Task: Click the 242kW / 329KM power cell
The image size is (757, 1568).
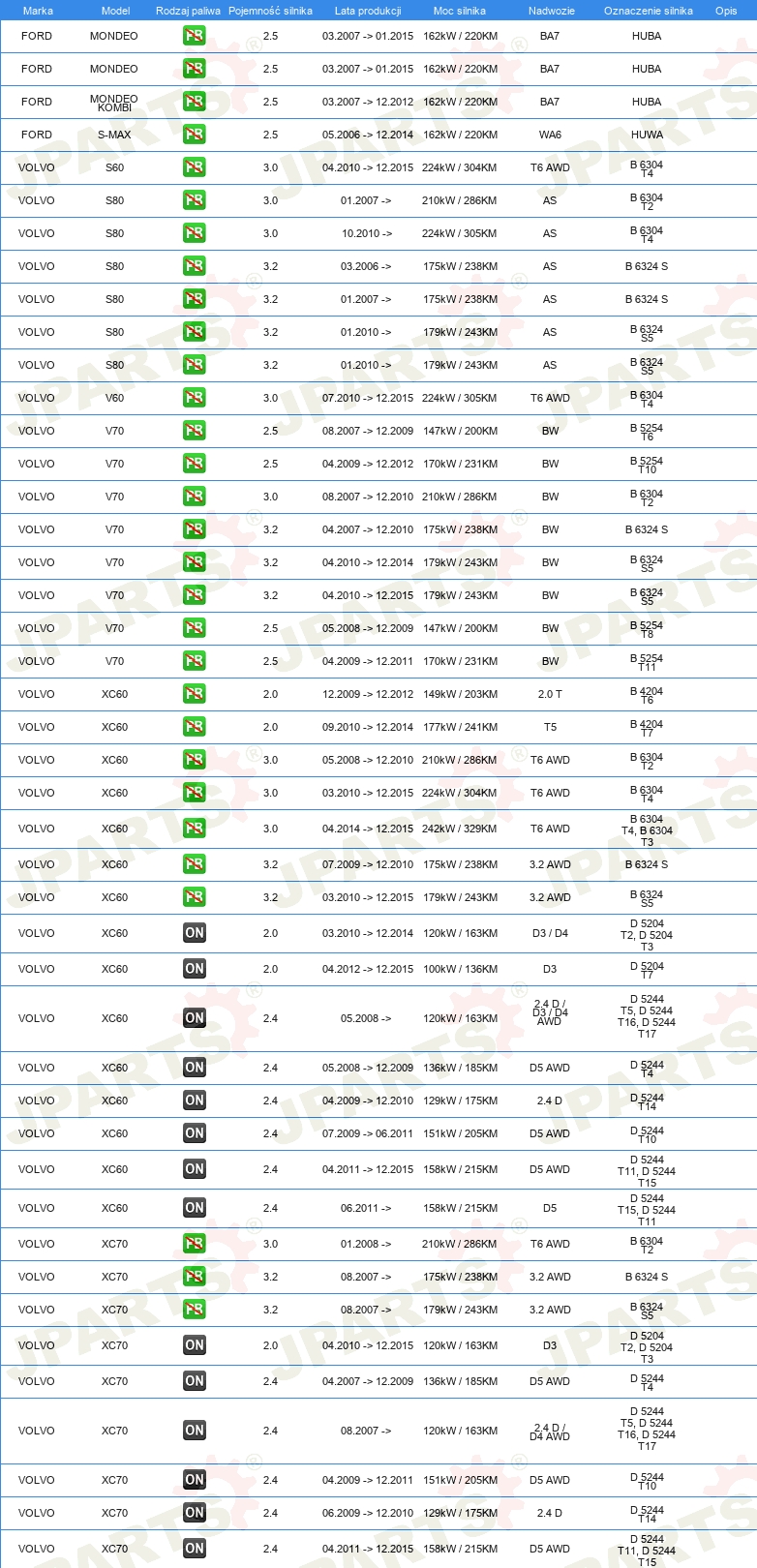Action: pyautogui.click(x=460, y=829)
